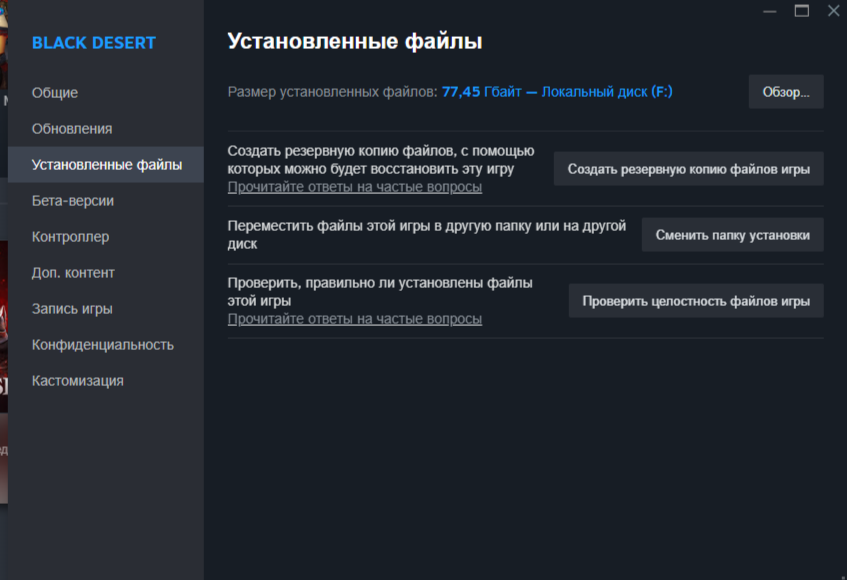This screenshot has width=847, height=580.
Task: Click Создать резервную копию файлов игры button
Action: 689,169
